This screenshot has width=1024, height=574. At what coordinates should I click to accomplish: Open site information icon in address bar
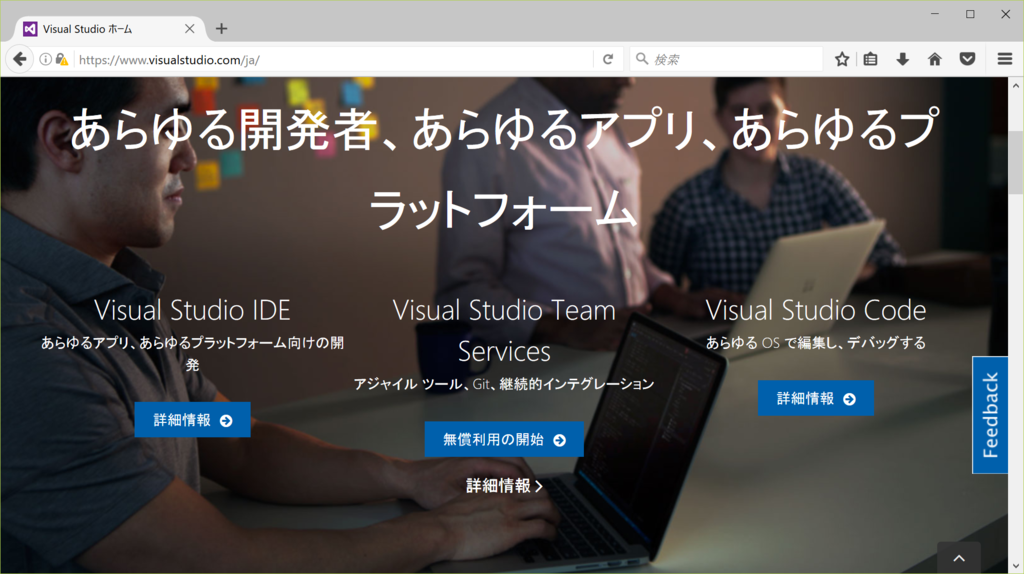[x=45, y=59]
